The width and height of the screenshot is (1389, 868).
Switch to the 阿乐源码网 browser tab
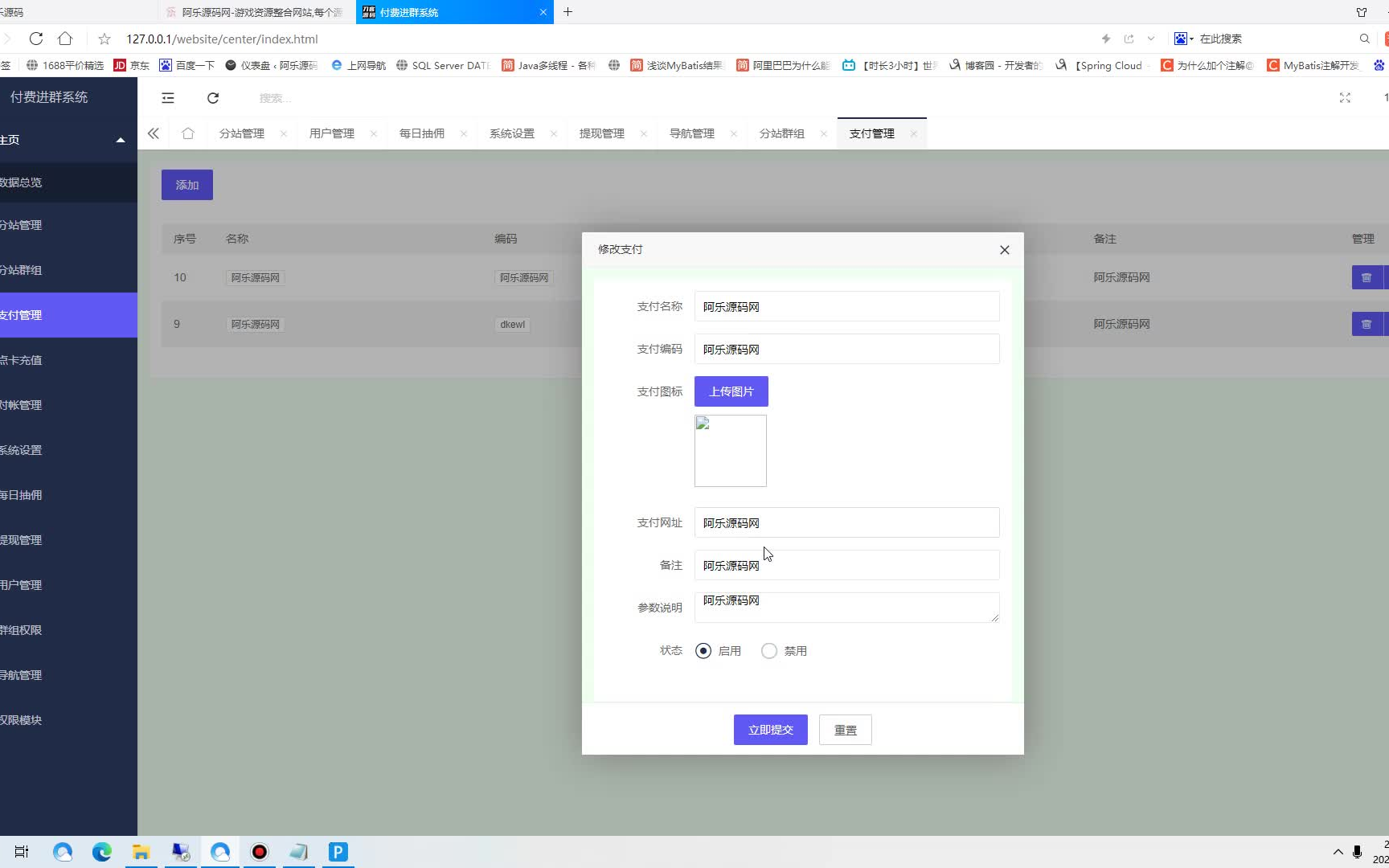257,12
